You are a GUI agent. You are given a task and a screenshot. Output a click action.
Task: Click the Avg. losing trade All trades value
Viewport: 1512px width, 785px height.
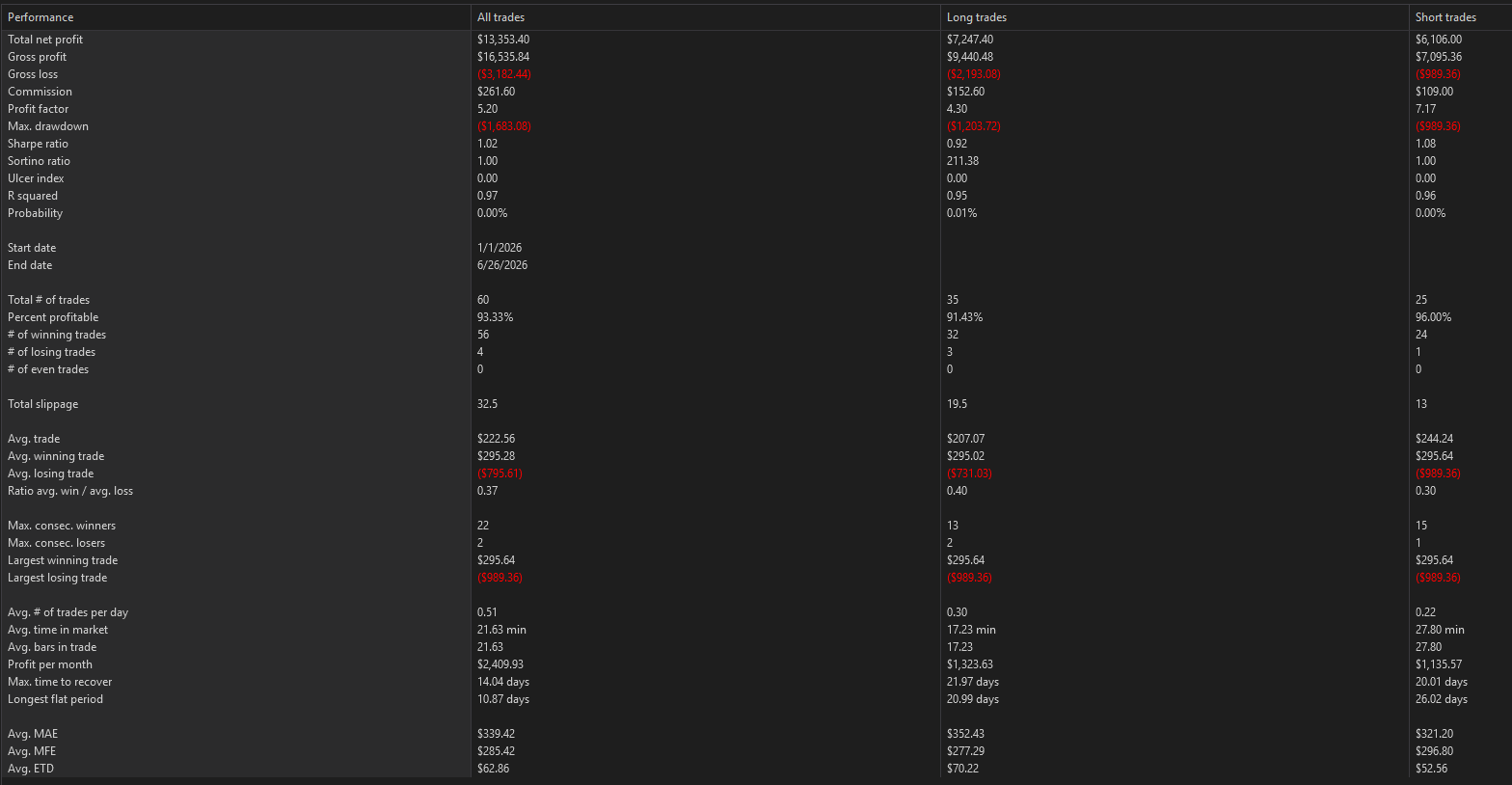pyautogui.click(x=499, y=474)
